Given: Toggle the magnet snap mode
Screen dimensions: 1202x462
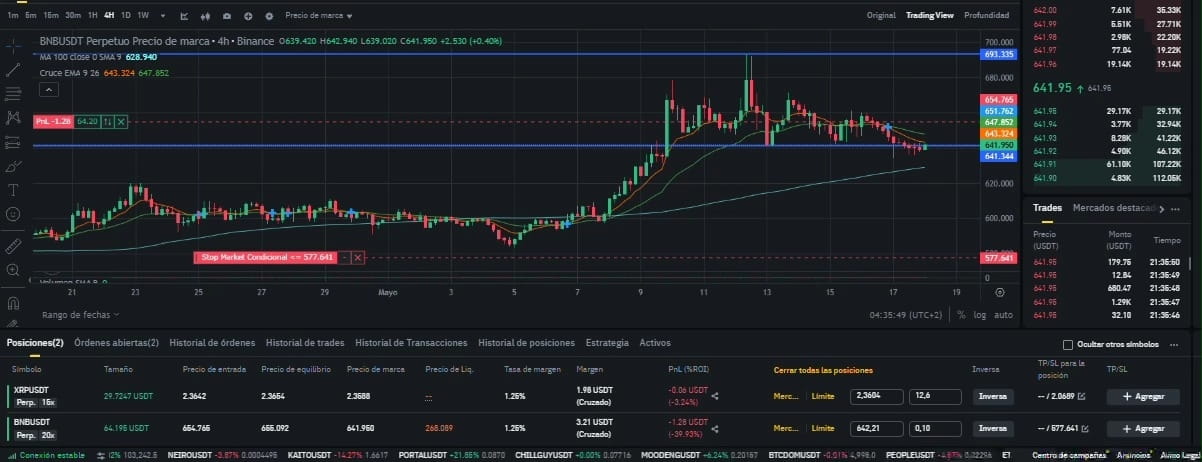Looking at the screenshot, I should [14, 302].
